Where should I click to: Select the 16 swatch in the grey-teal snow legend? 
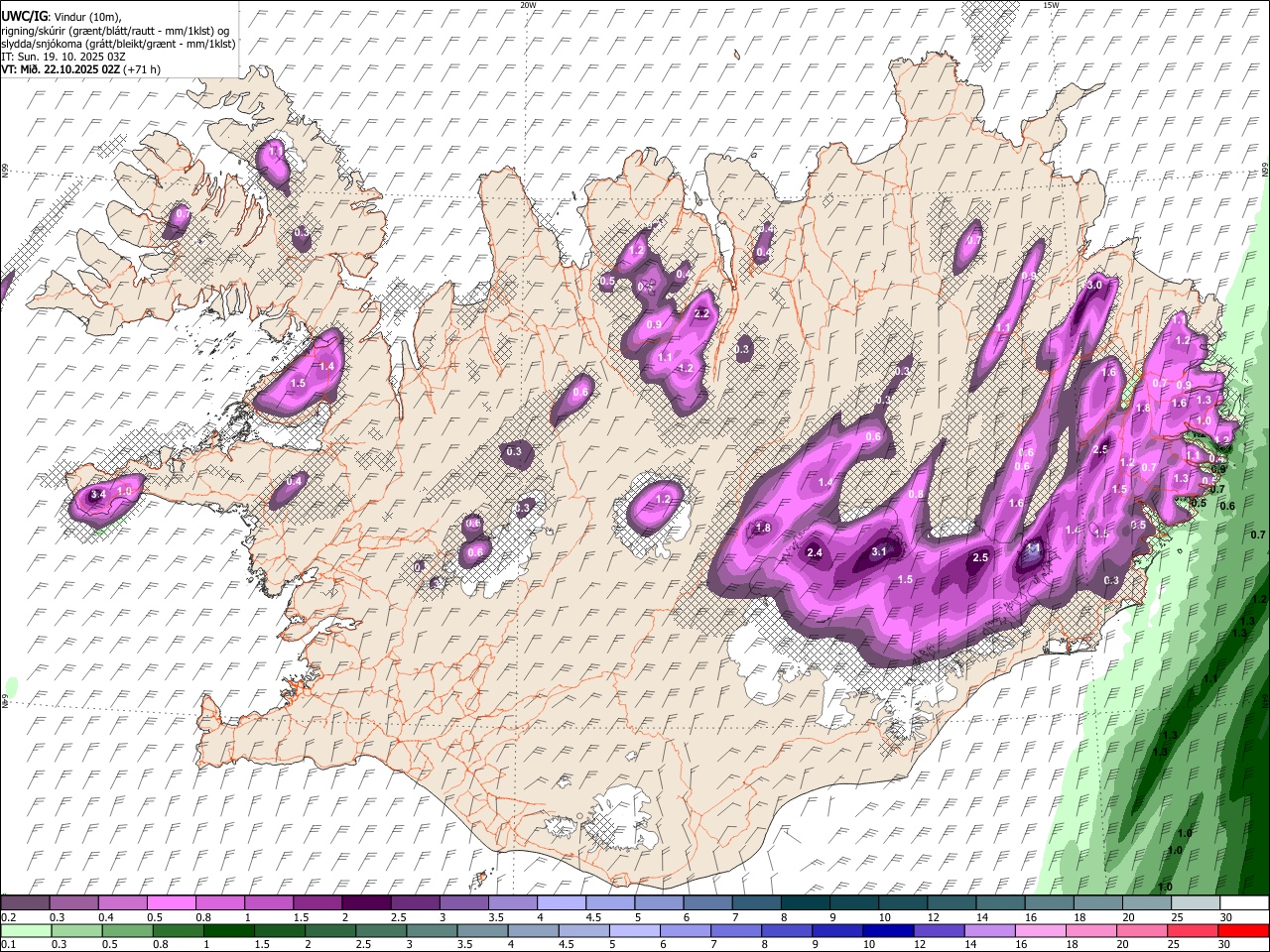pos(1050,903)
